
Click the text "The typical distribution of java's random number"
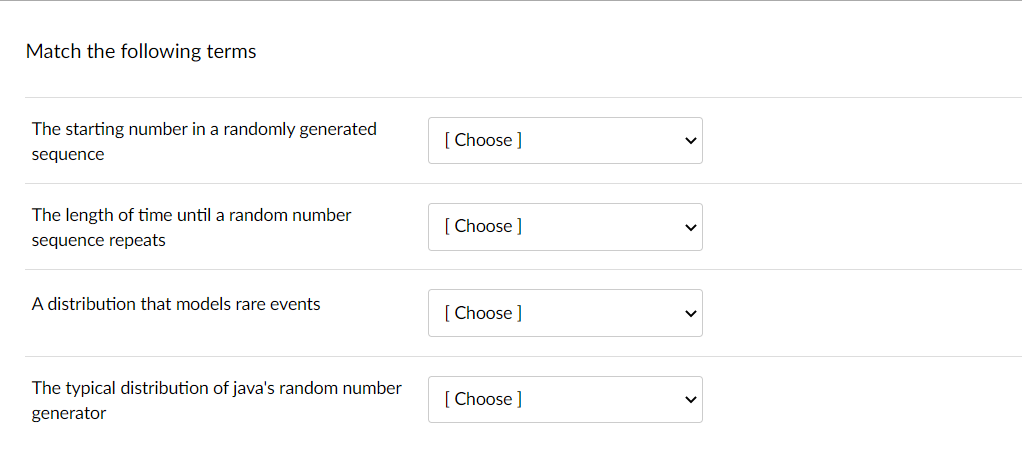pos(216,388)
